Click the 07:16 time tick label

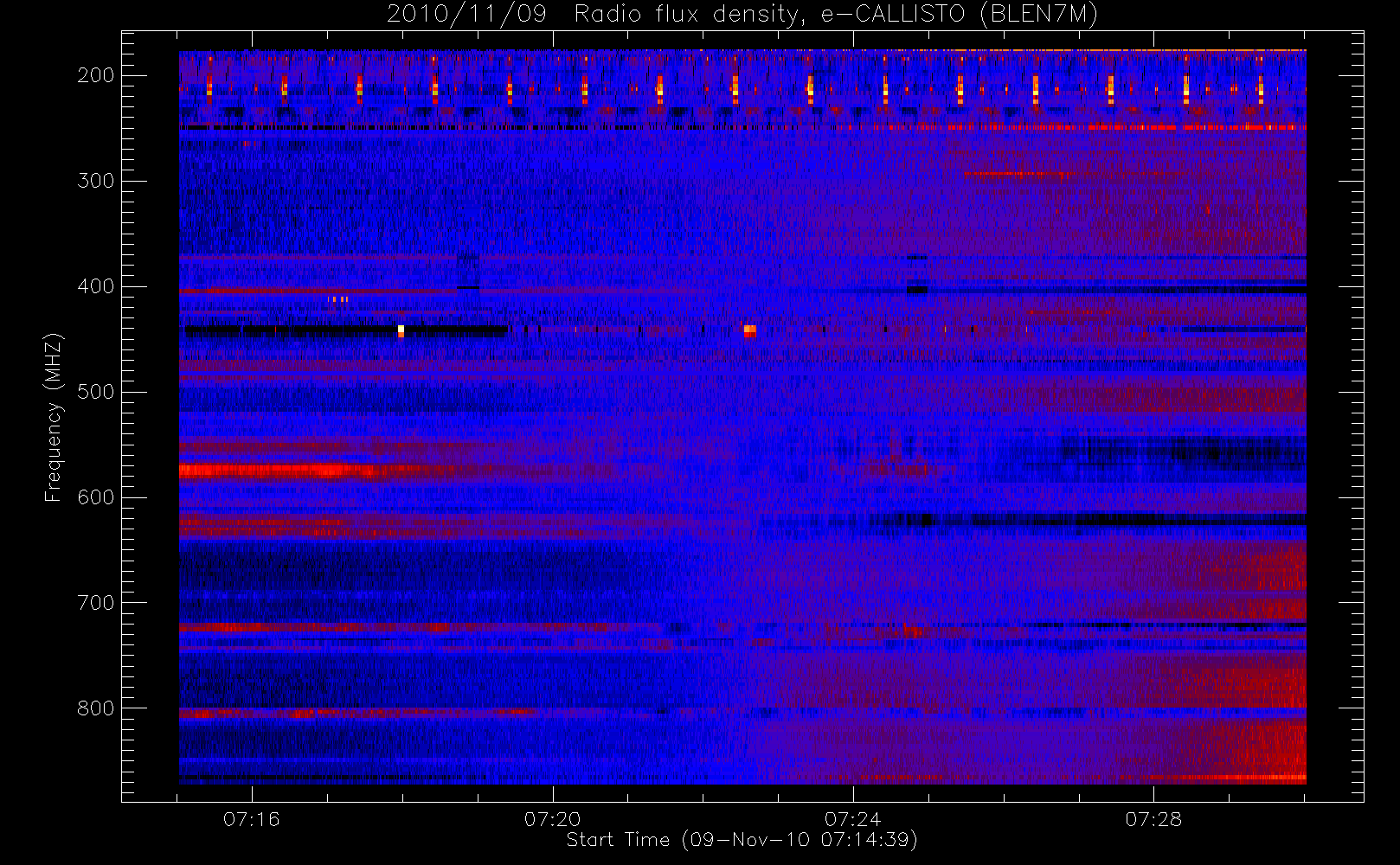(252, 819)
